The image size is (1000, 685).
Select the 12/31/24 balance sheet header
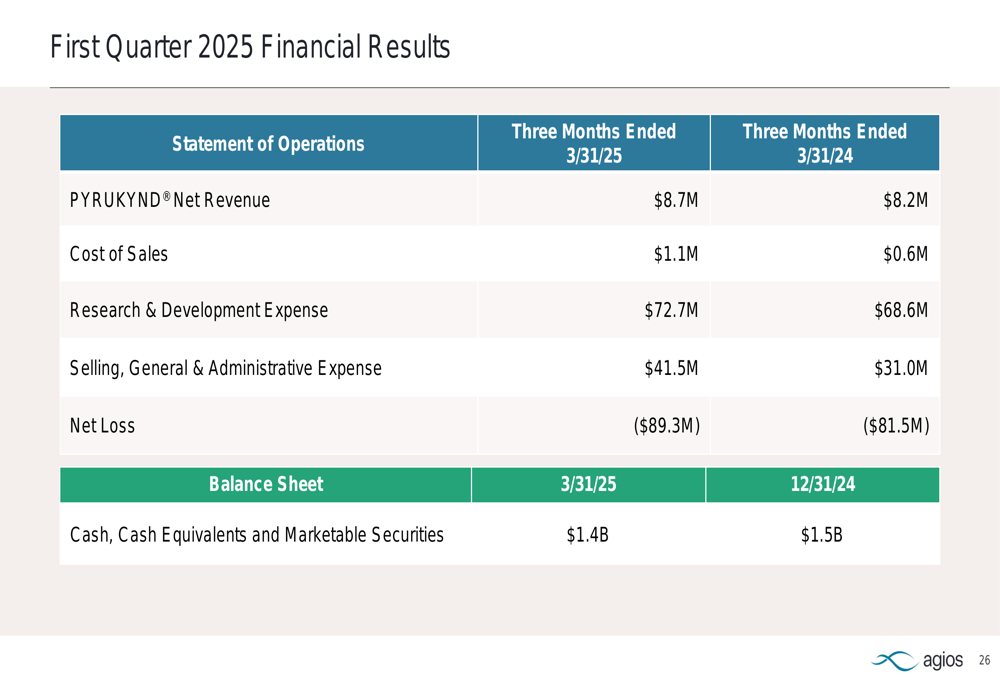(823, 484)
